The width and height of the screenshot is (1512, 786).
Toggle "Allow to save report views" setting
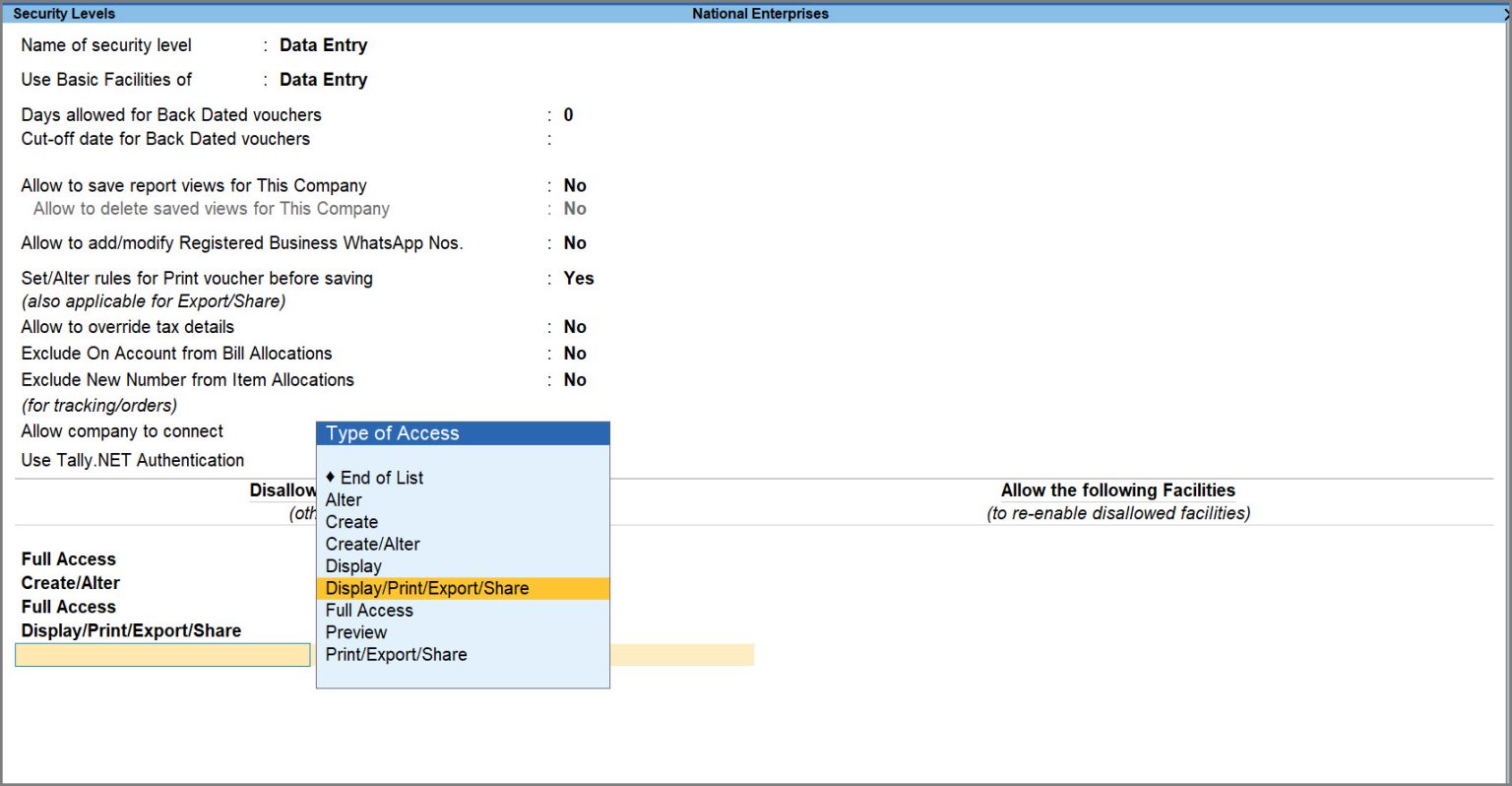pos(575,185)
